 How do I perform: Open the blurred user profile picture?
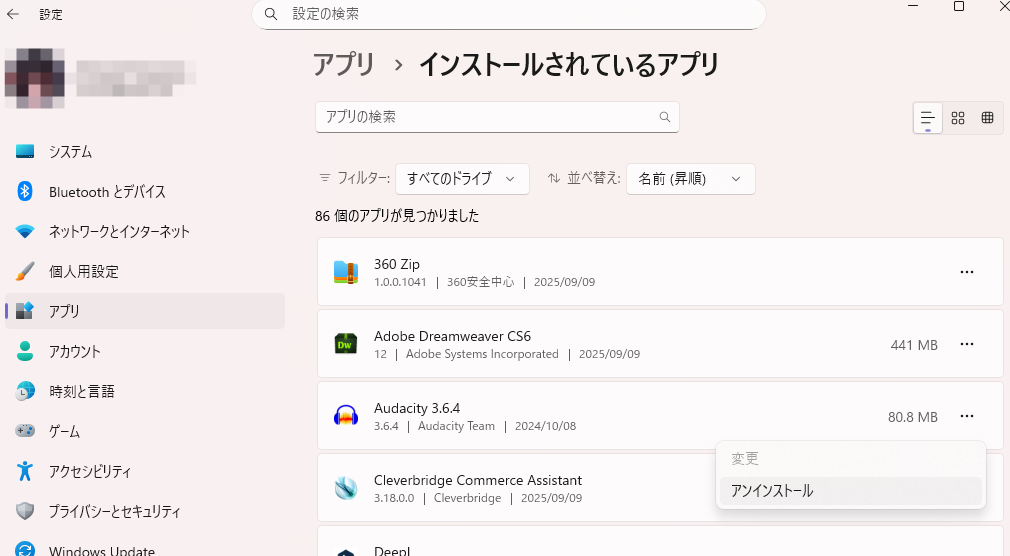coord(35,78)
